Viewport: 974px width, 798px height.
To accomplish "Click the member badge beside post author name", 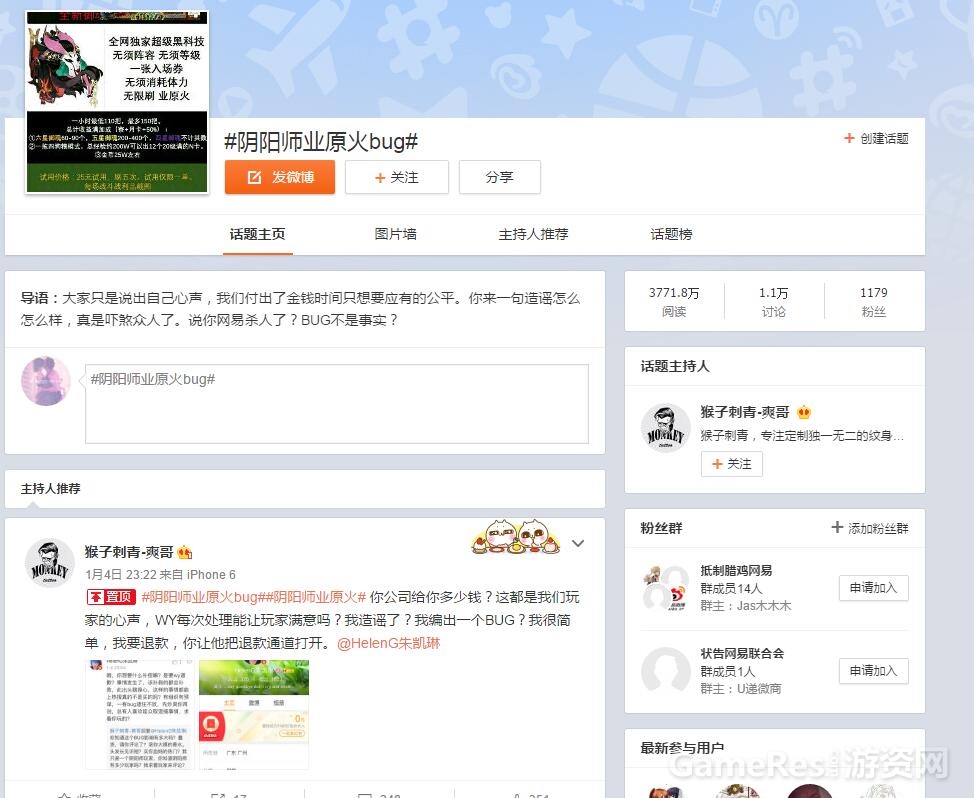I will click(x=185, y=551).
